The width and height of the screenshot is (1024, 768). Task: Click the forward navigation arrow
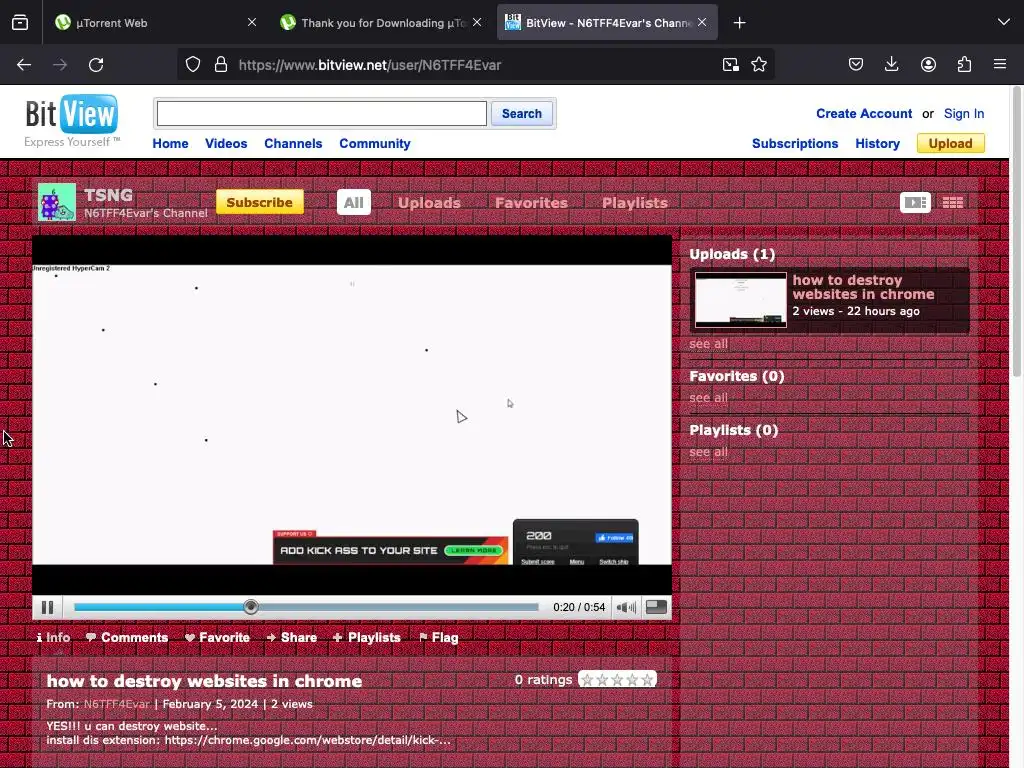(60, 65)
